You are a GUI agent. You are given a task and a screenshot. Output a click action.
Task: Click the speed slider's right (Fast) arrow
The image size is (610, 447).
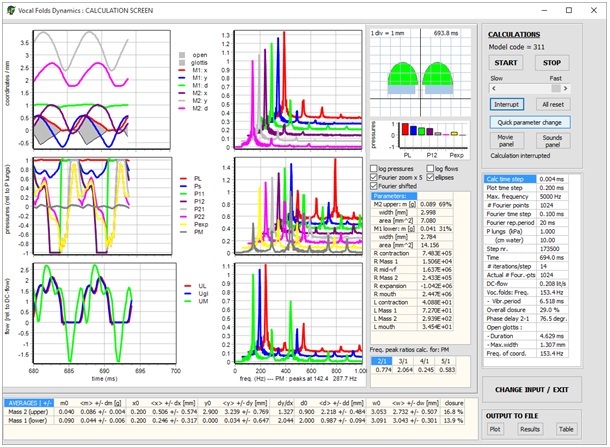566,88
